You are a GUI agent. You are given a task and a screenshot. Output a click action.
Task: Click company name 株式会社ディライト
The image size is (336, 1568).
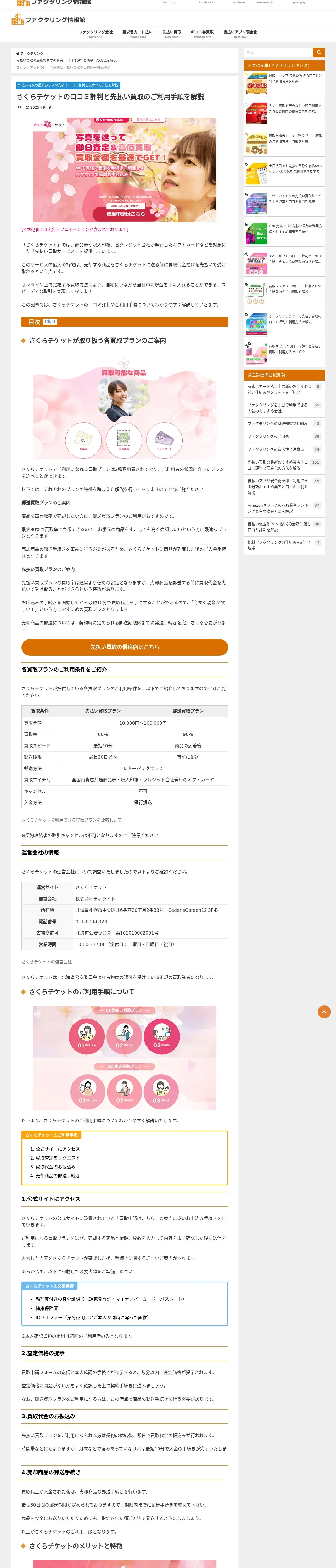click(x=95, y=898)
